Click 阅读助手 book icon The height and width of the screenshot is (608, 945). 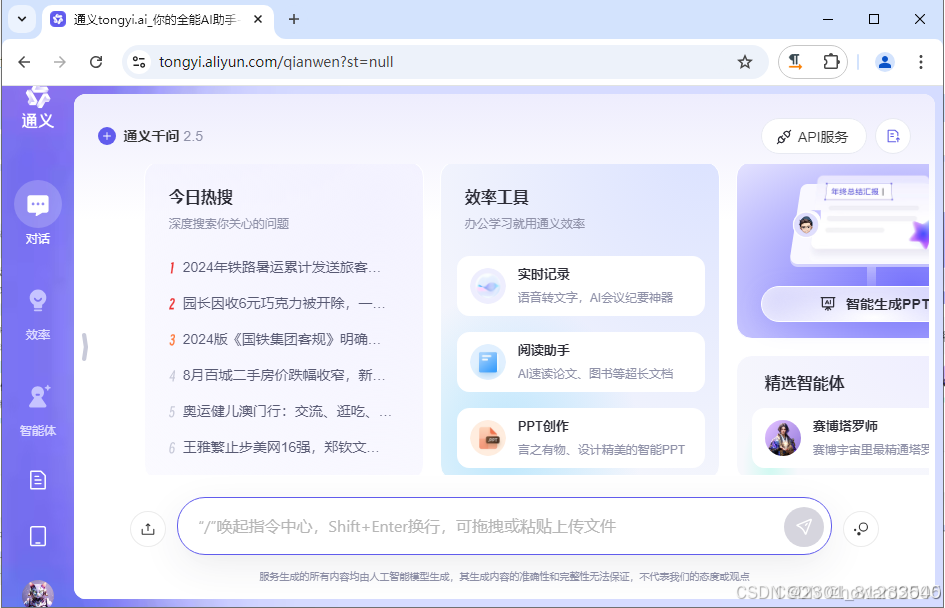[488, 362]
